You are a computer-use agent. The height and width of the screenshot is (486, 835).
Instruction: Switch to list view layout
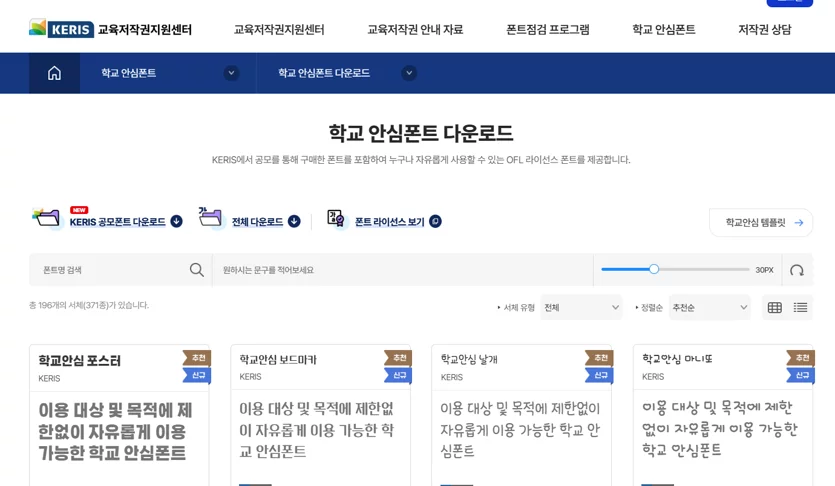click(x=800, y=307)
